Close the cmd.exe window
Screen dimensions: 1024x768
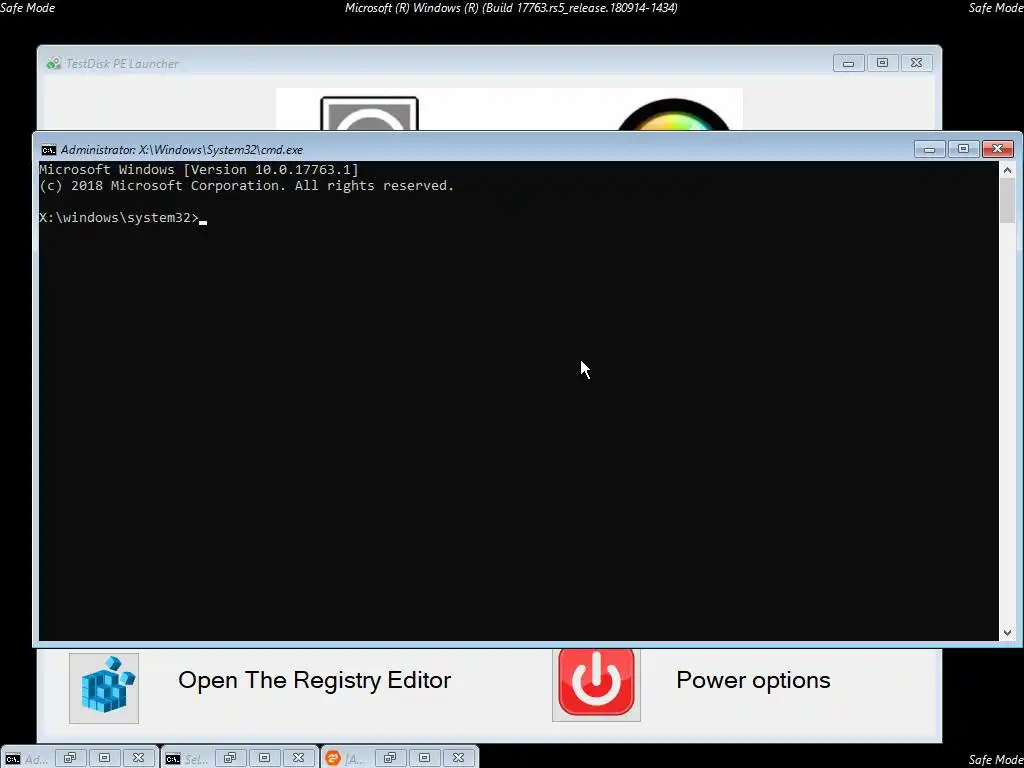pyautogui.click(x=997, y=150)
